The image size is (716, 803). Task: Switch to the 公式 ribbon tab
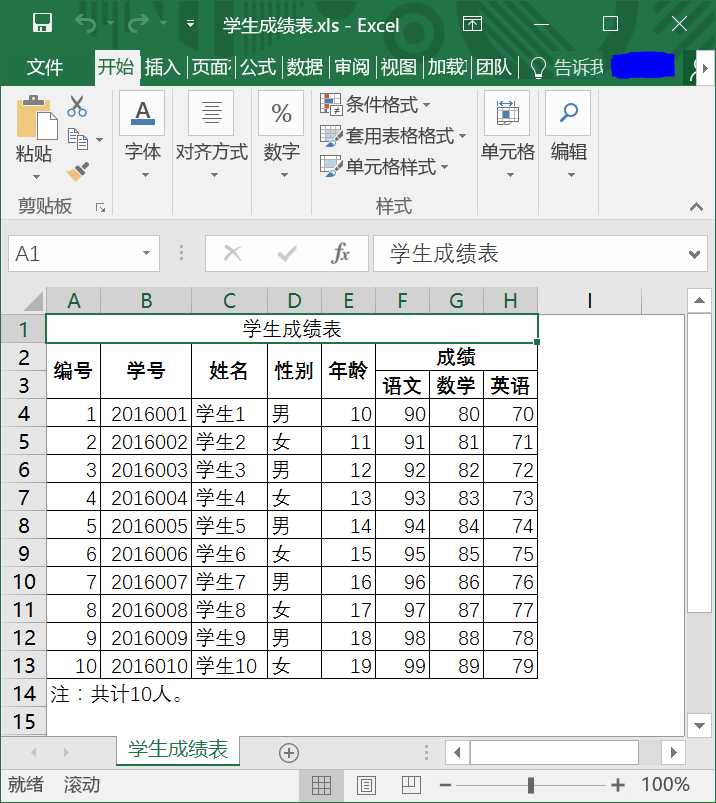(x=258, y=67)
